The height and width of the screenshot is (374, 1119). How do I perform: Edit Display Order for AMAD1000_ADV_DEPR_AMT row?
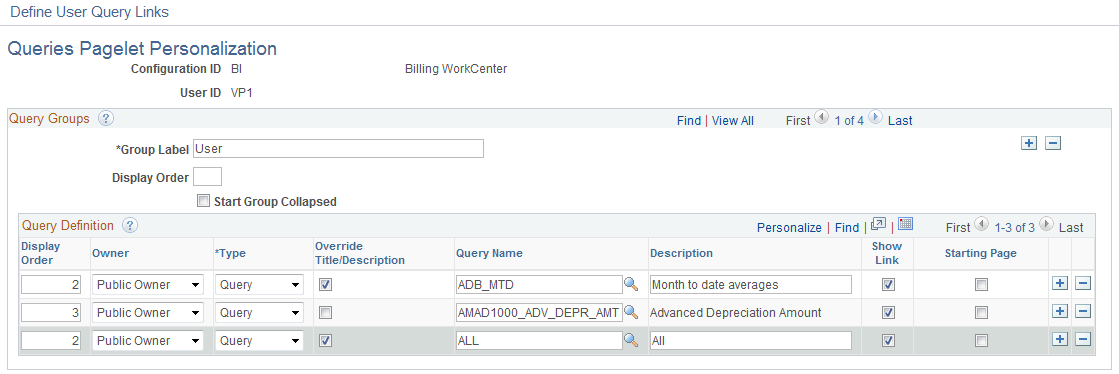pyautogui.click(x=51, y=313)
